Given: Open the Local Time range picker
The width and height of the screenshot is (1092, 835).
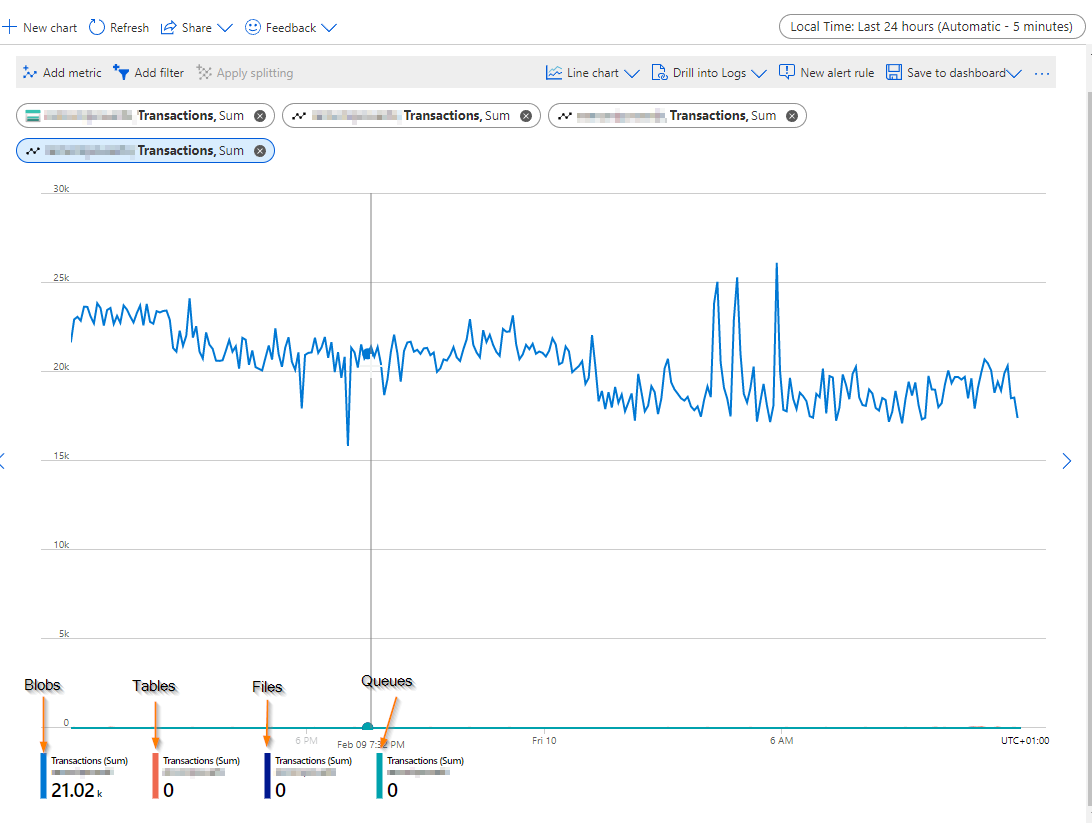Looking at the screenshot, I should click(932, 27).
